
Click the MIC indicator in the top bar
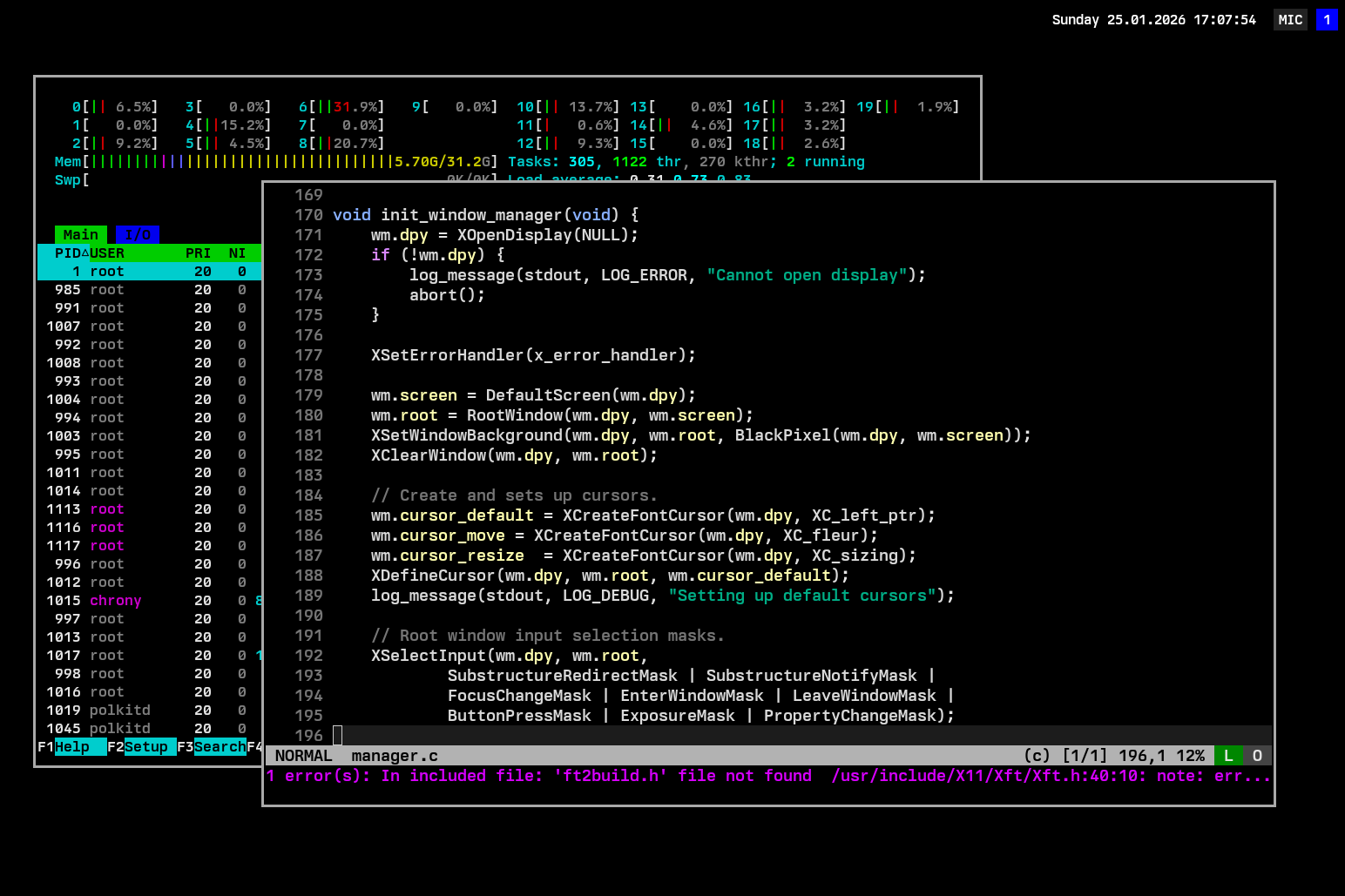tap(1290, 20)
